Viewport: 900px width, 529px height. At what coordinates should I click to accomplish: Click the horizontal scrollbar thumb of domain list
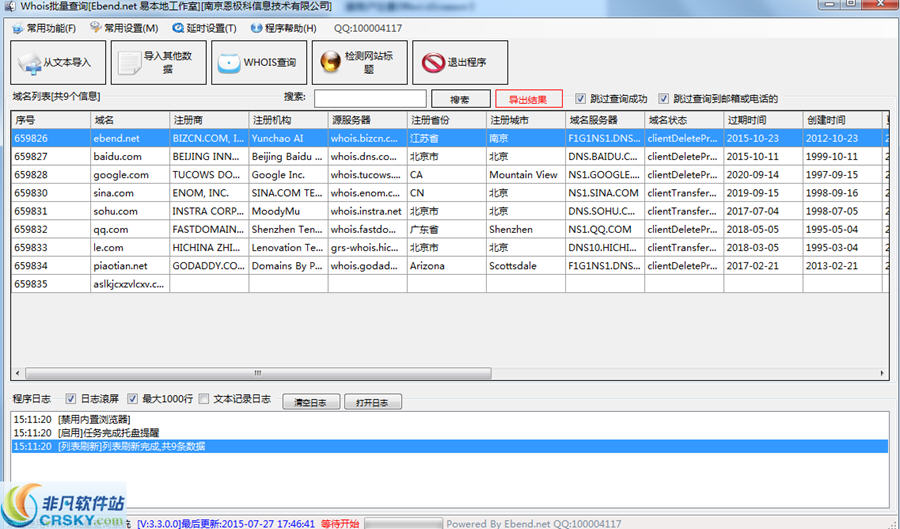(x=258, y=374)
